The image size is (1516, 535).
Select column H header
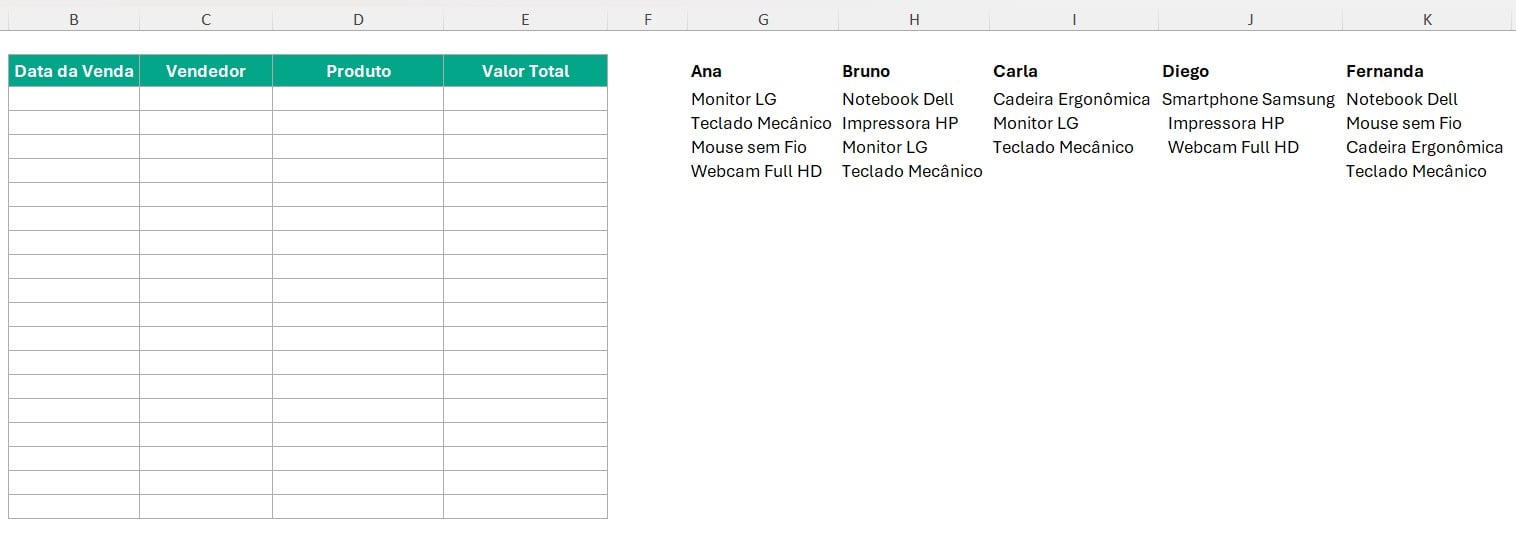pyautogui.click(x=914, y=19)
